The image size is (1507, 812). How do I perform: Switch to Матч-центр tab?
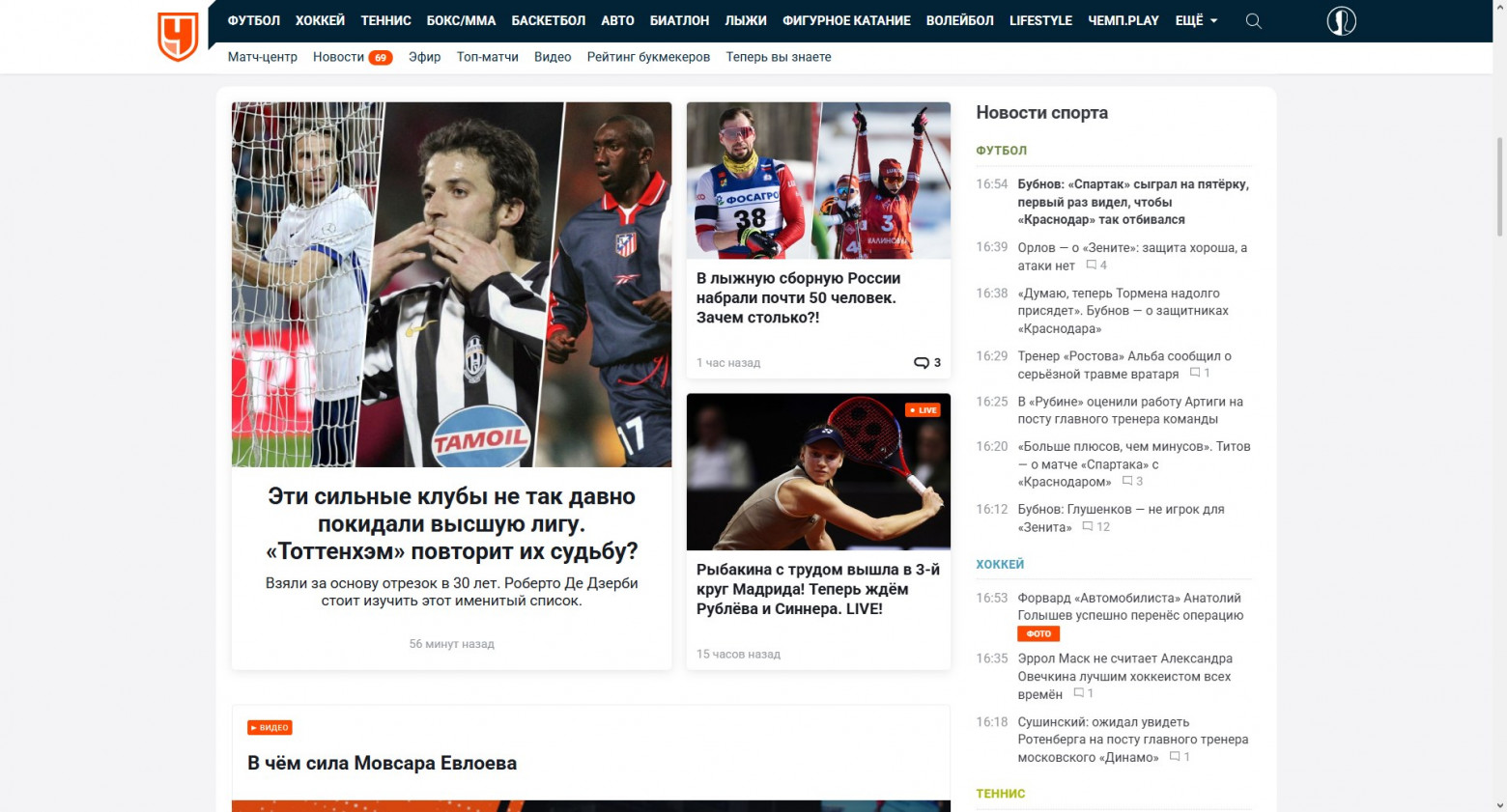point(263,57)
